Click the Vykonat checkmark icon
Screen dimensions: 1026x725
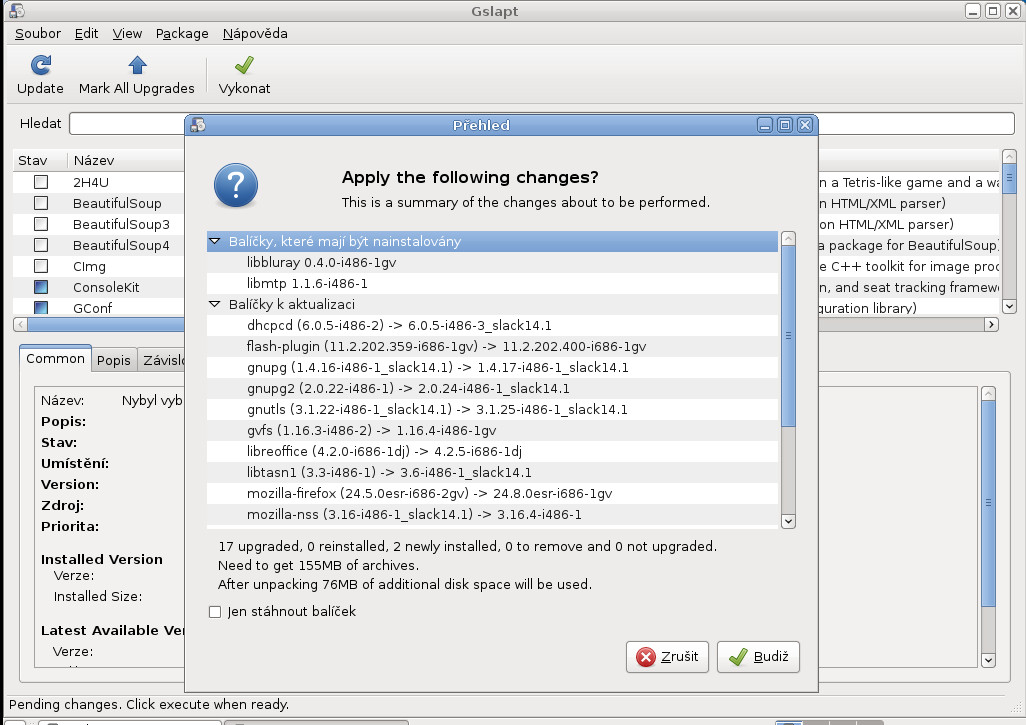coord(244,65)
